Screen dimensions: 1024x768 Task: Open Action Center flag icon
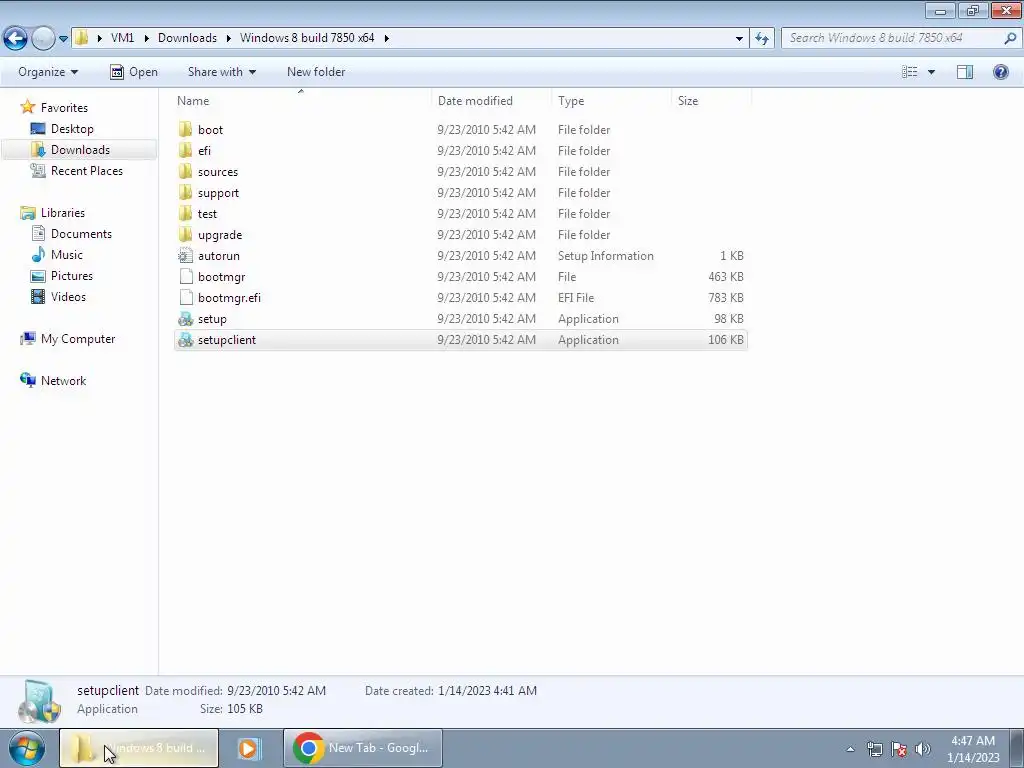pos(899,749)
